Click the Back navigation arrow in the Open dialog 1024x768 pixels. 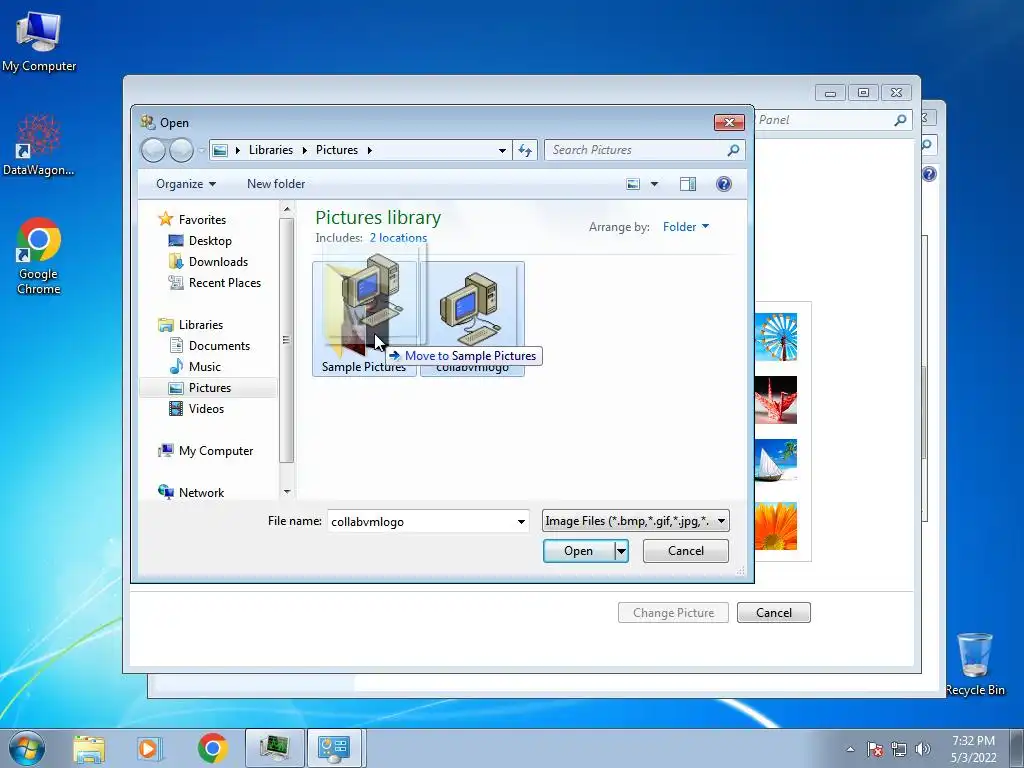153,150
